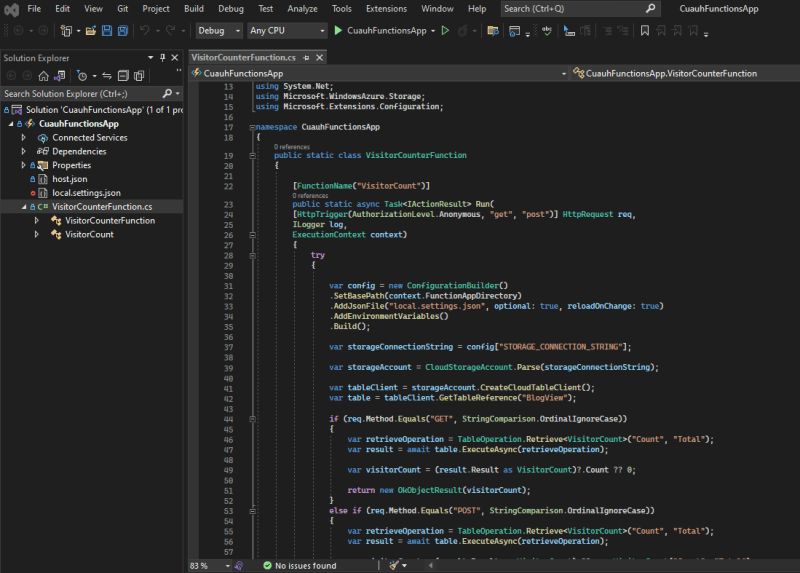Collapse the CuauhFunctionsApp project node

pos(11,124)
